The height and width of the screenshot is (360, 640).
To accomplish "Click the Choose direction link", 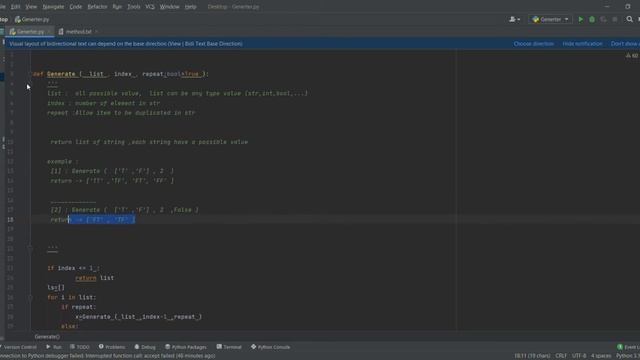I will point(533,44).
